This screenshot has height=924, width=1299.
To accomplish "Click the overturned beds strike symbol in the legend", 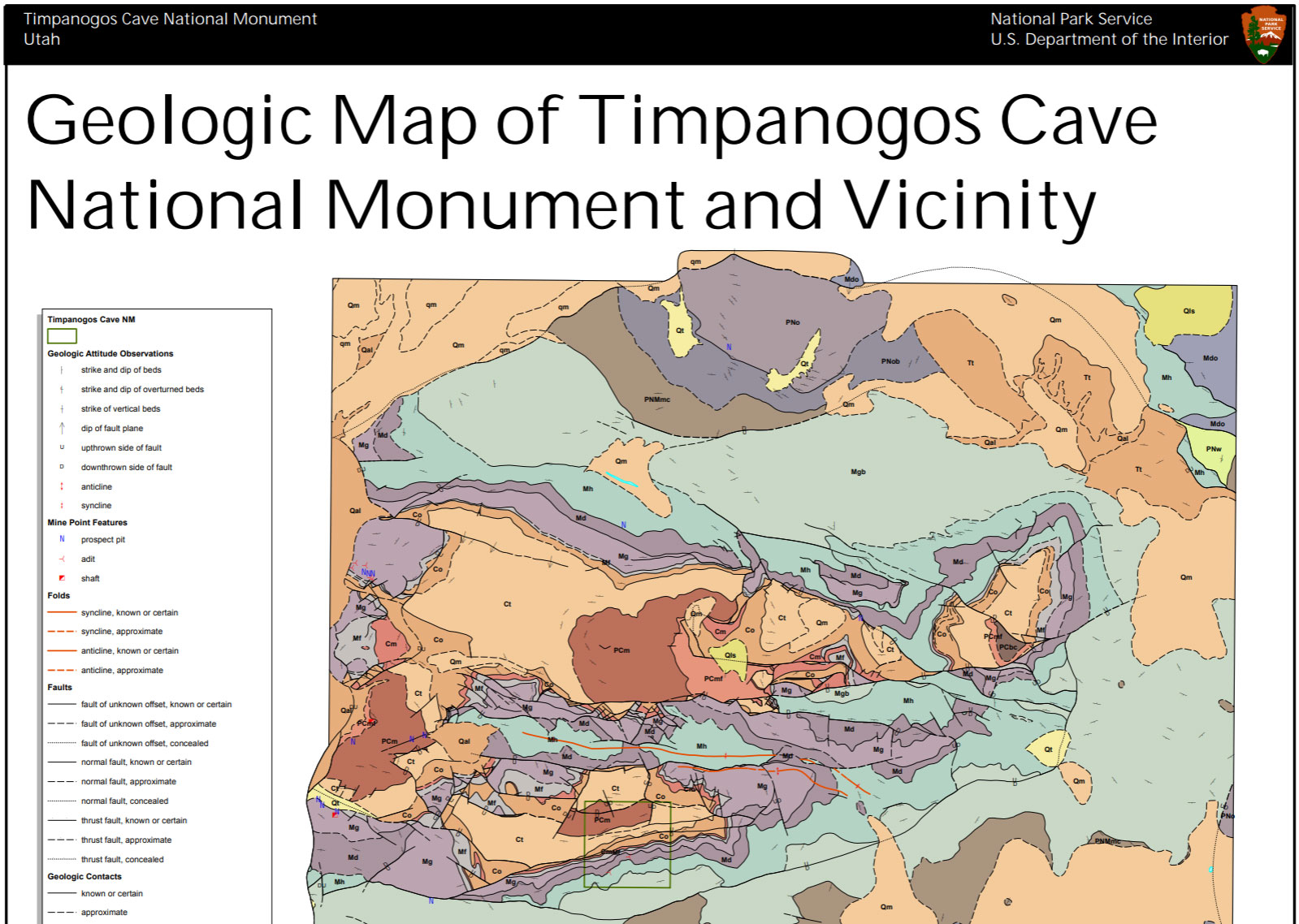I will [x=62, y=390].
